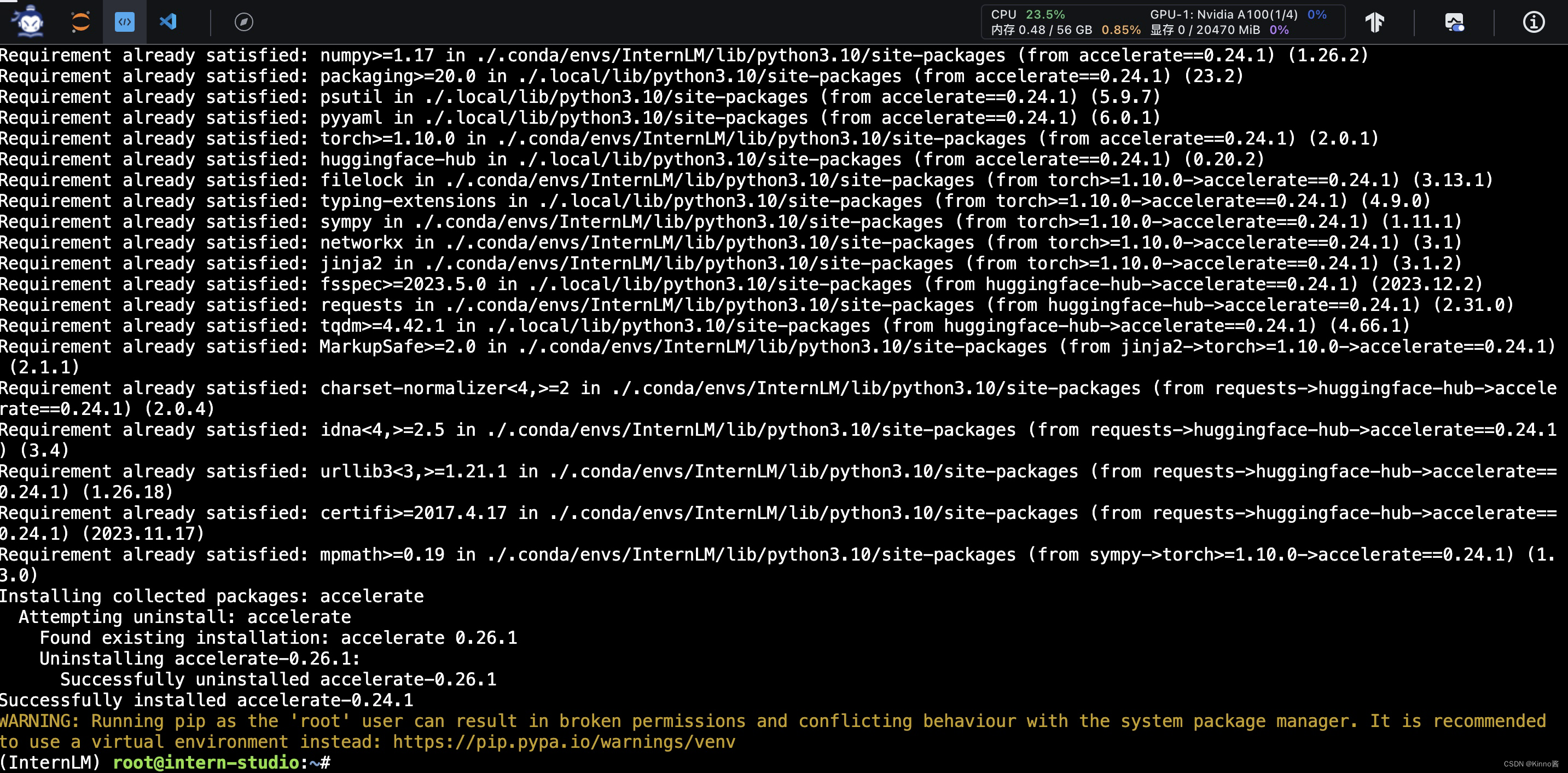This screenshot has width=1568, height=773.
Task: Click 'Installing collected packages: accelerate' line
Action: point(212,596)
